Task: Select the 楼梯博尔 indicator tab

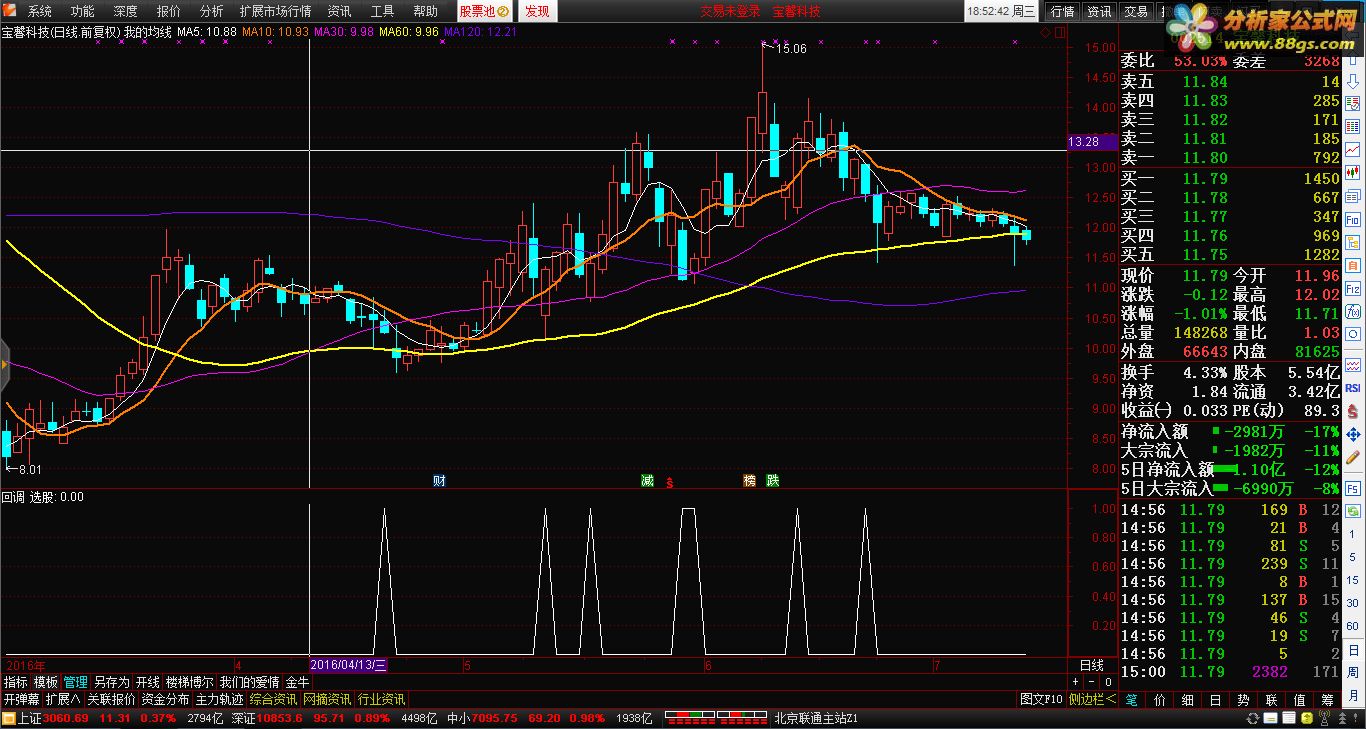Action: click(x=189, y=681)
